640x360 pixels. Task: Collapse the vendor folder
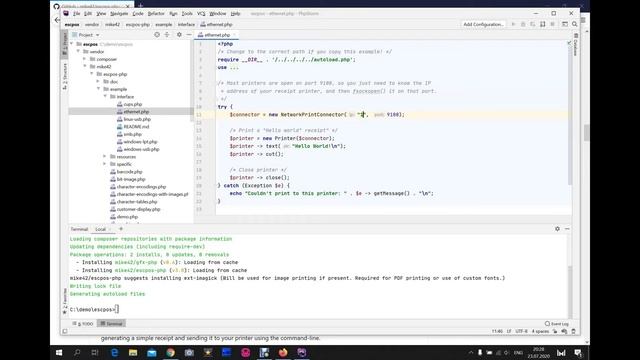tap(78, 52)
